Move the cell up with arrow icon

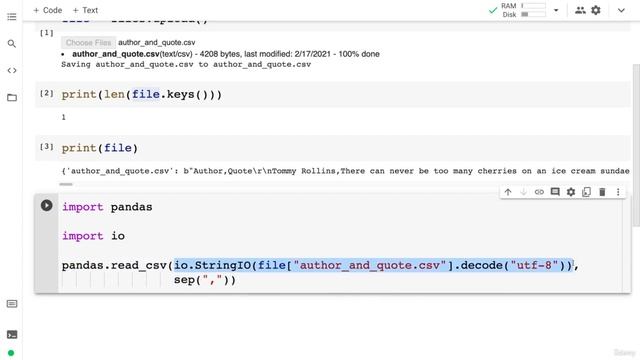point(508,192)
